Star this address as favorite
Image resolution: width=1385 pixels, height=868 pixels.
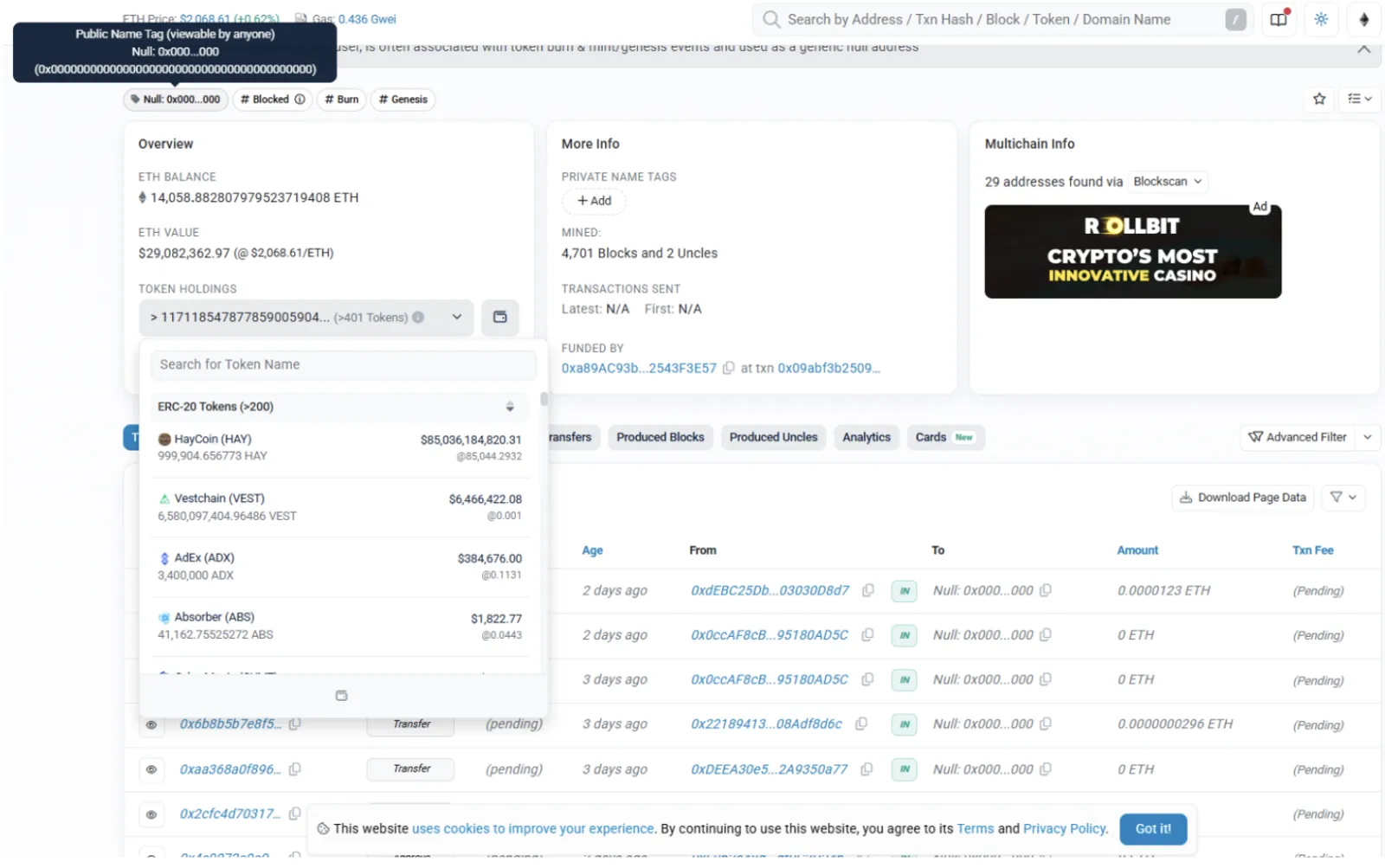click(x=1319, y=99)
